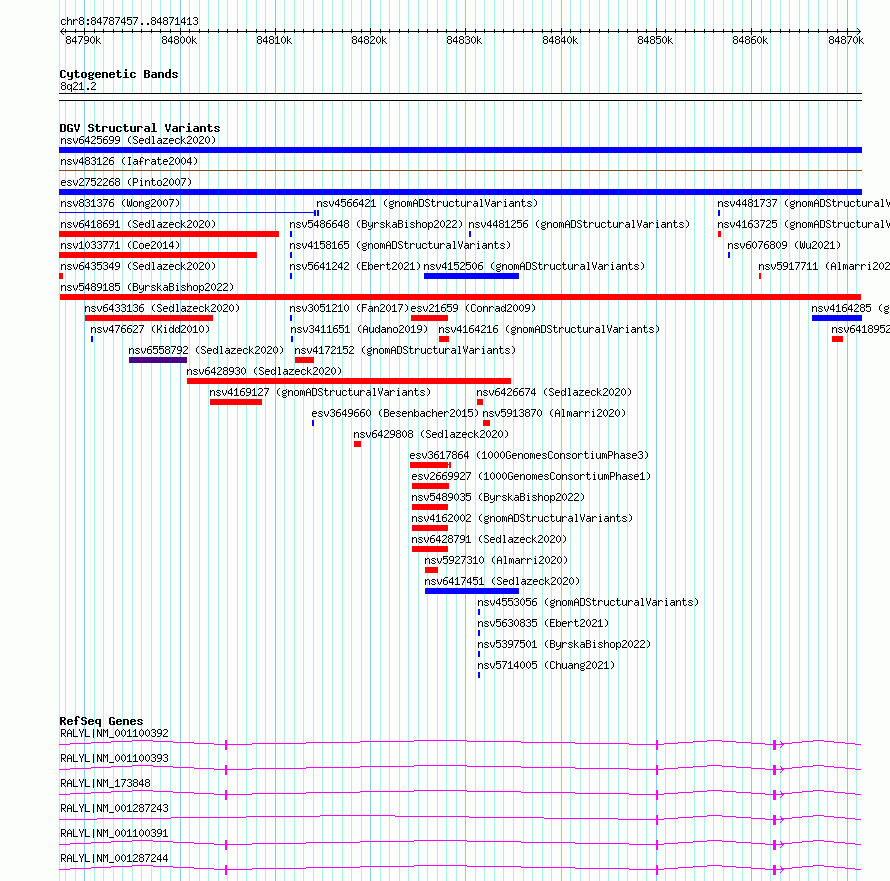Click the nsv831376 (Wong2007) label
This screenshot has height=881, width=890.
click(x=120, y=203)
